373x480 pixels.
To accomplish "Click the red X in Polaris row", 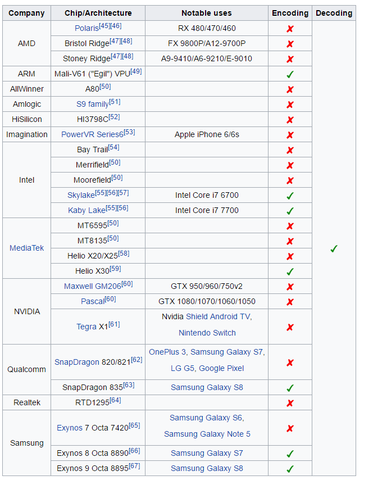I will pyautogui.click(x=290, y=29).
